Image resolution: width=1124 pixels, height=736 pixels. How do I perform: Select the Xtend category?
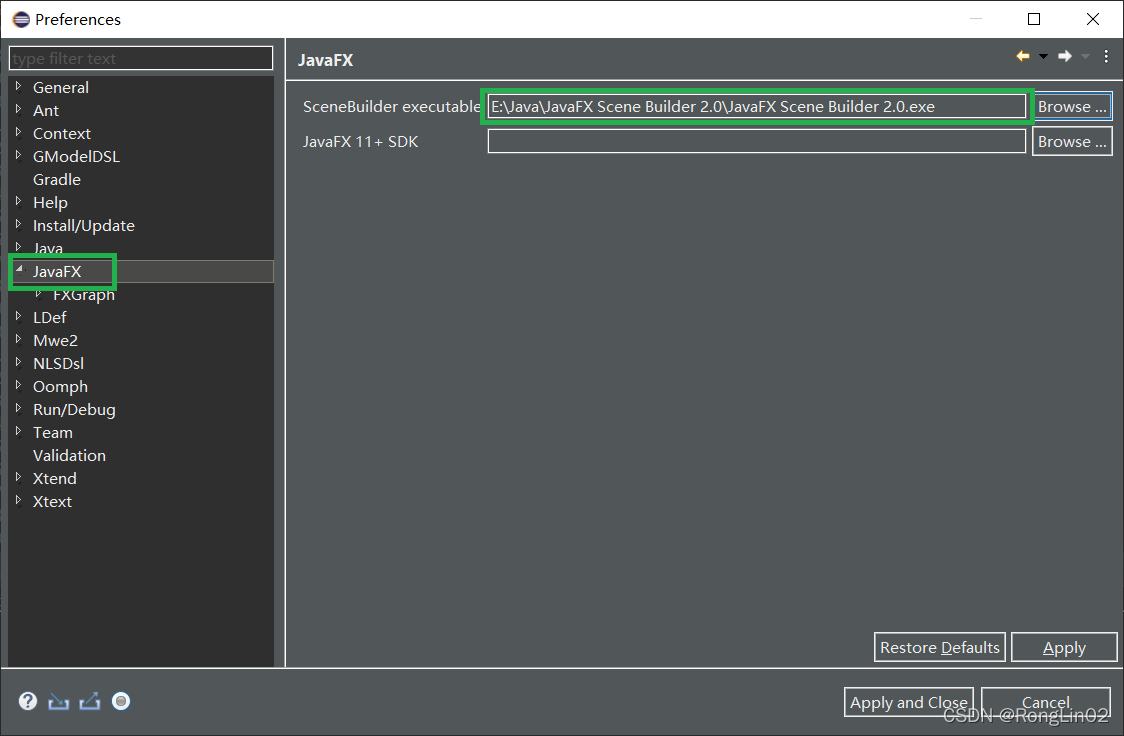coord(54,478)
